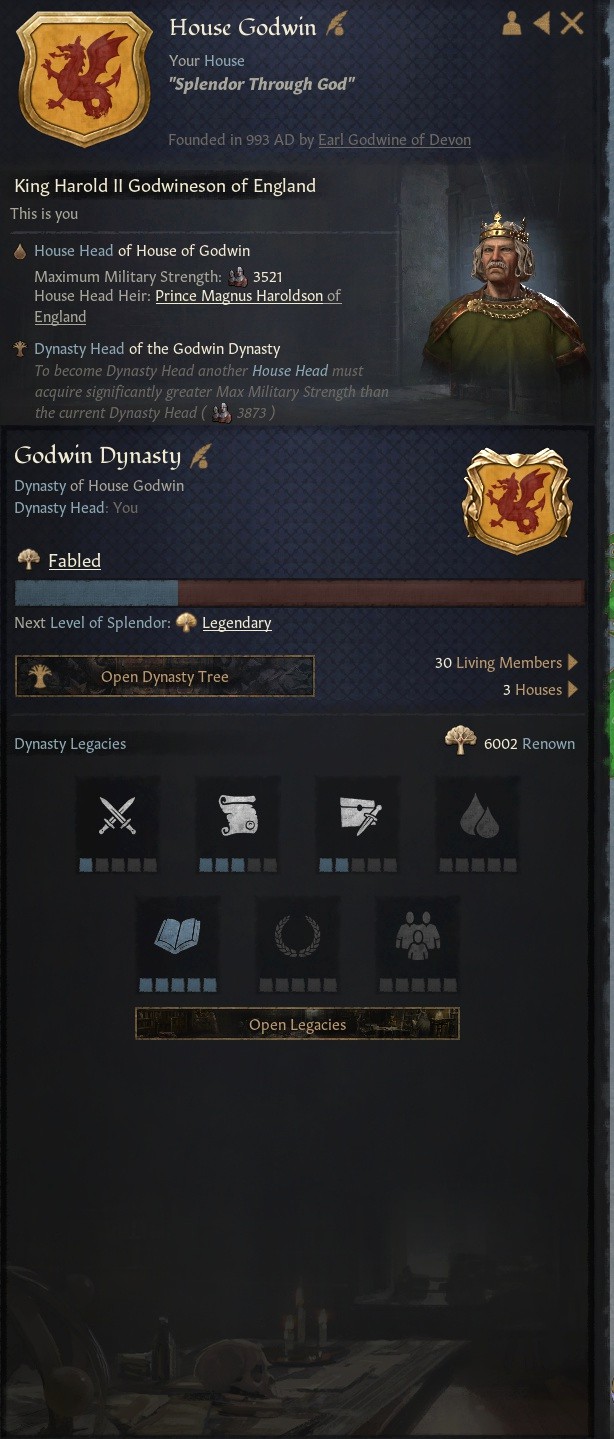614x1439 pixels.
Task: Click the laurel wreath Glory legacy icon
Action: click(x=297, y=936)
